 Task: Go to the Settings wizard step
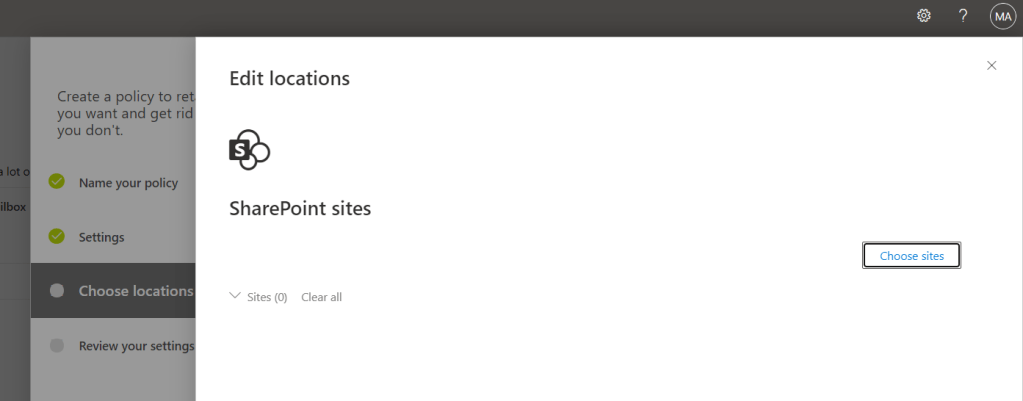[x=102, y=238]
